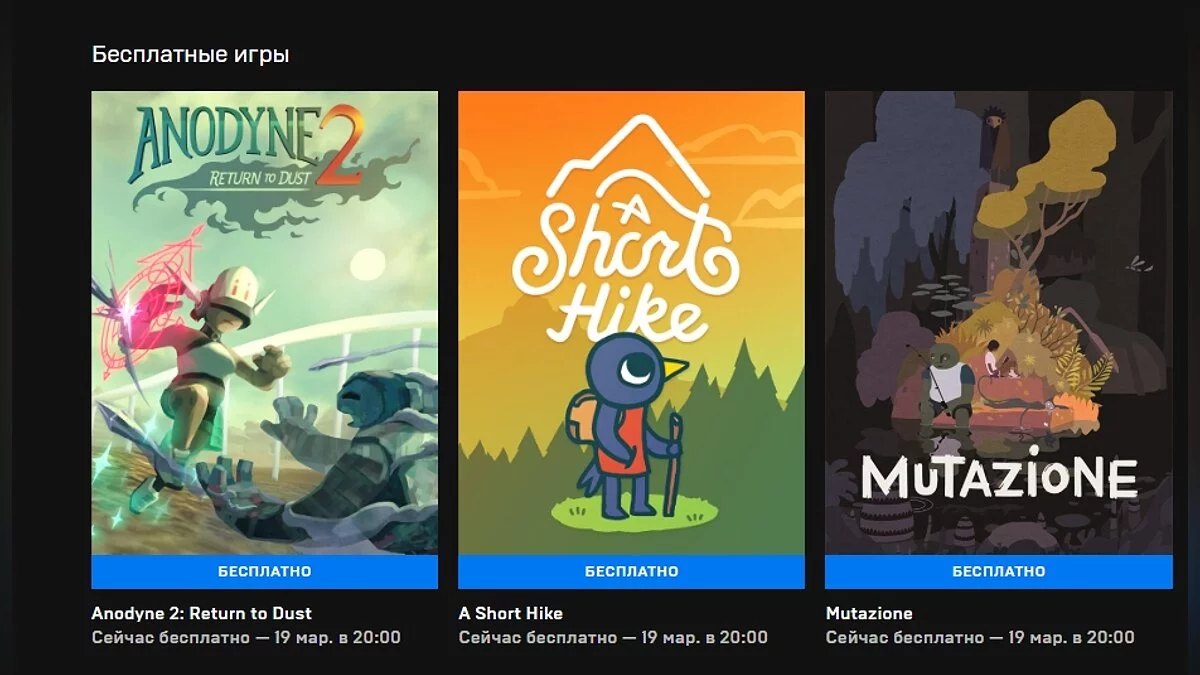Open the Anodyne 2: Return to Dust title link
The width and height of the screenshot is (1200, 675).
click(x=202, y=613)
